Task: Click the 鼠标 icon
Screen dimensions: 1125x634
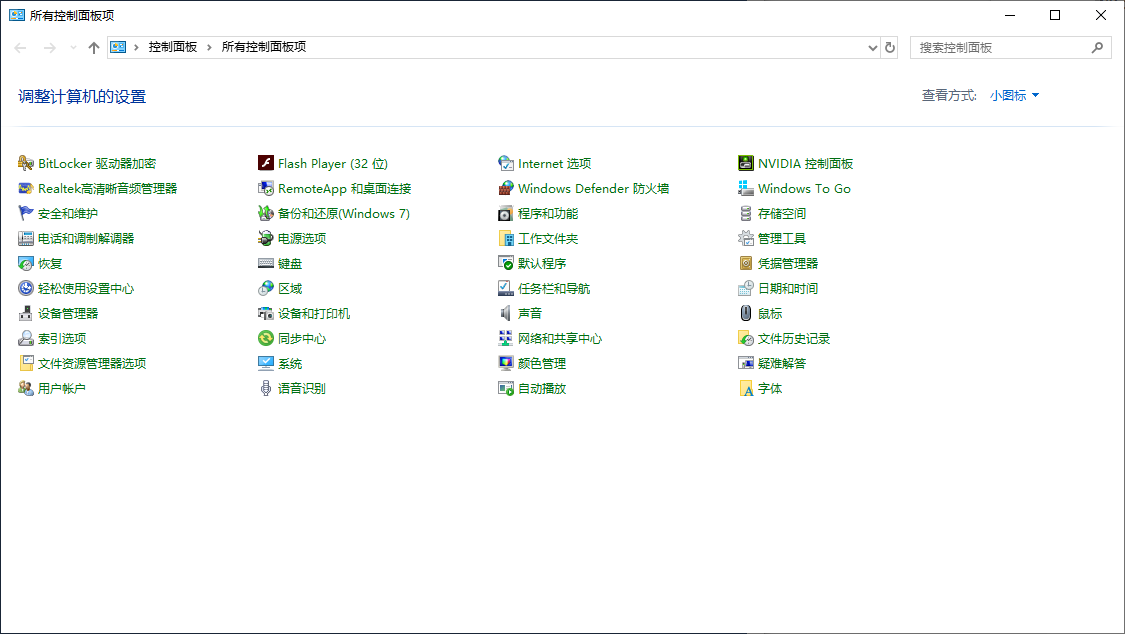Action: (x=745, y=313)
